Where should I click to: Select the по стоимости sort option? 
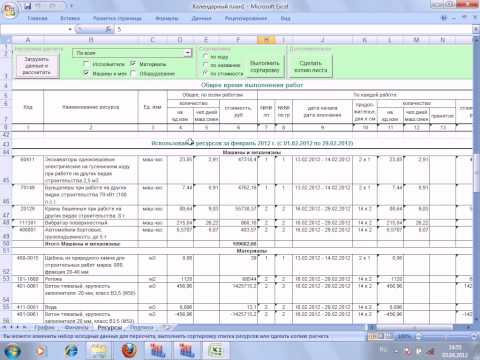205,73
